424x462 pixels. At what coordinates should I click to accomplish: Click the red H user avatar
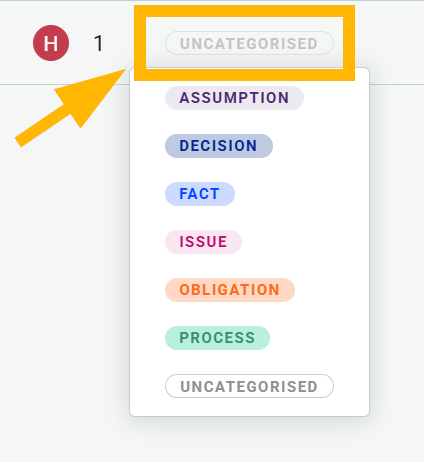pyautogui.click(x=51, y=43)
